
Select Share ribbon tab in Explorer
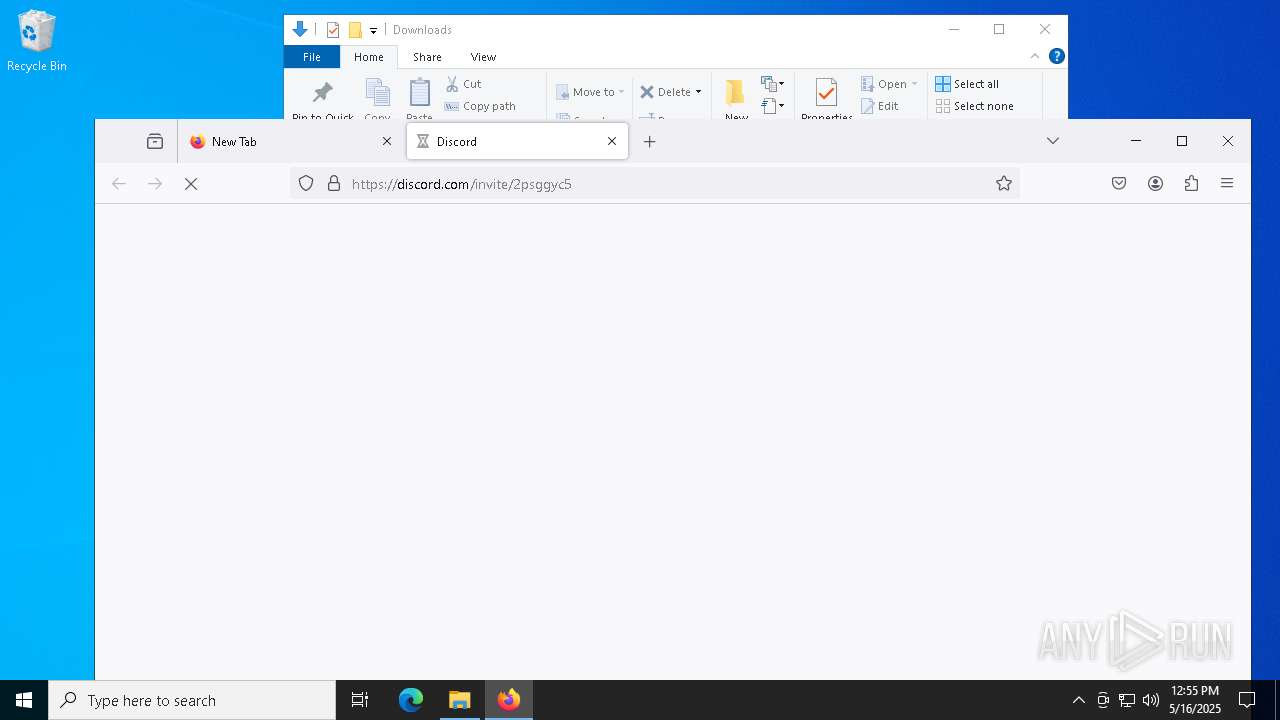click(427, 57)
